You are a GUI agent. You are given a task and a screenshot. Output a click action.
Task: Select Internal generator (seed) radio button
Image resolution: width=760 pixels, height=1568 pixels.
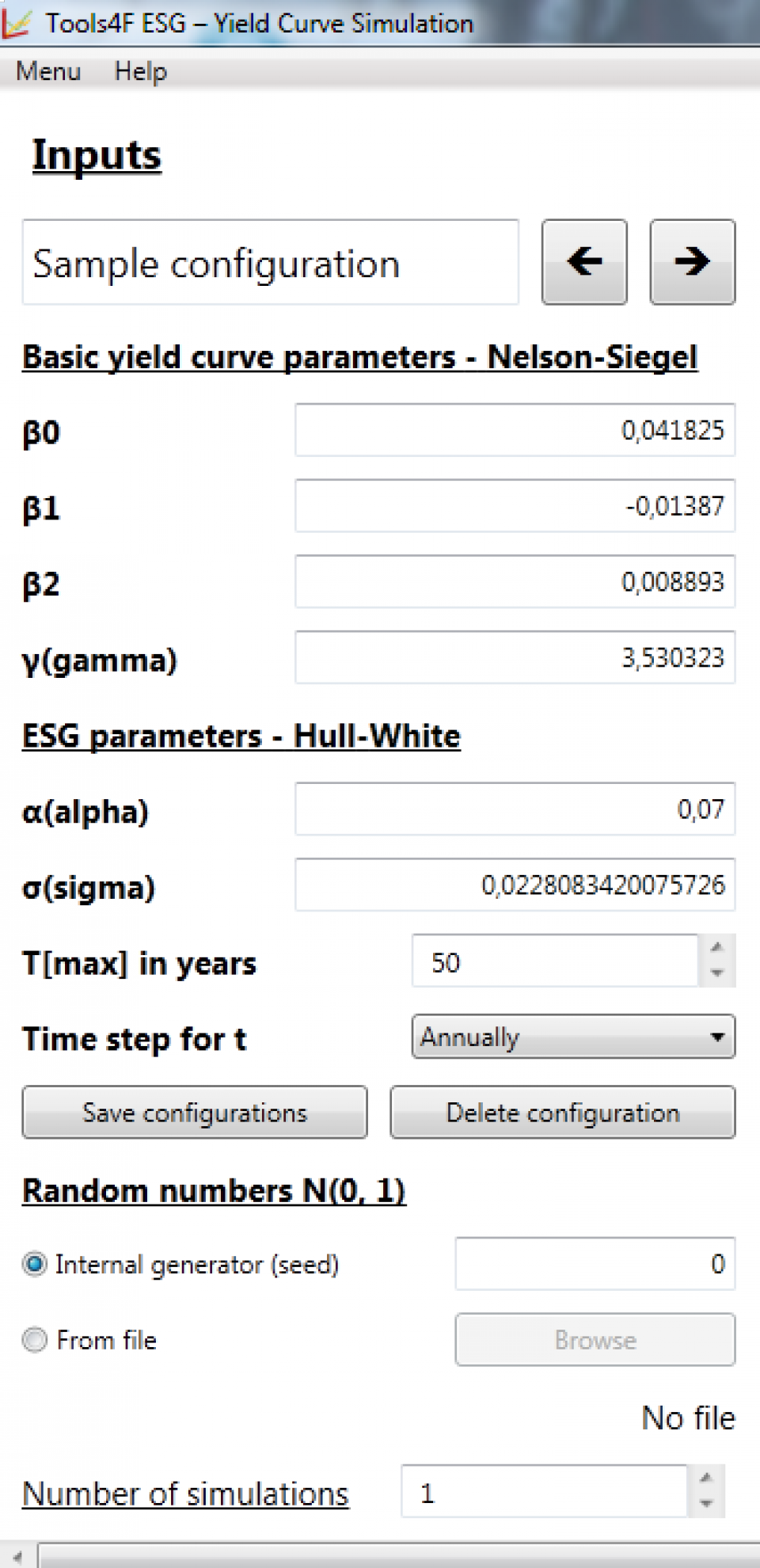coord(35,1264)
